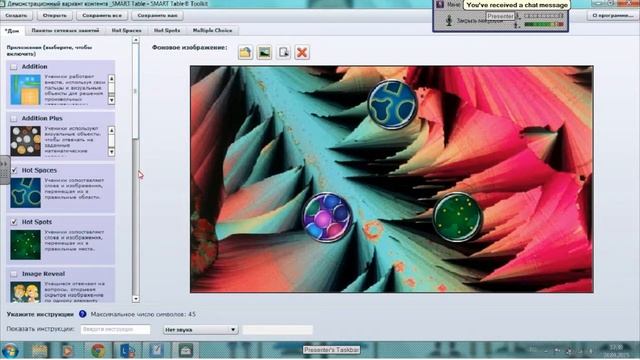Open the Windows Start menu
The image size is (640, 360).
10,351
